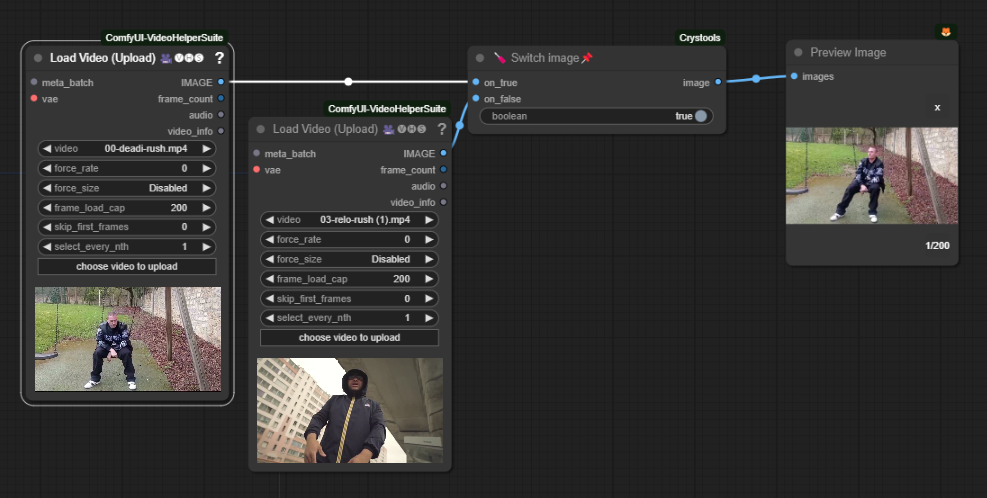Click the help question mark on second Load Video node
Screen dimensions: 987x498
click(442, 129)
